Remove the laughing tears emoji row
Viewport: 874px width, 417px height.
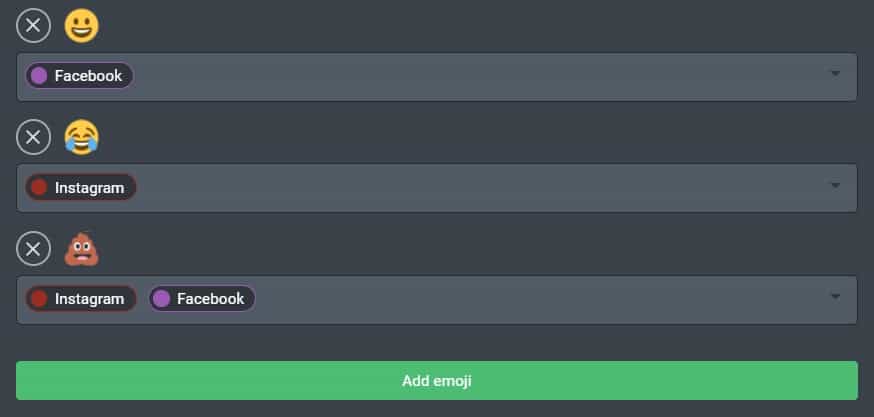tap(33, 137)
